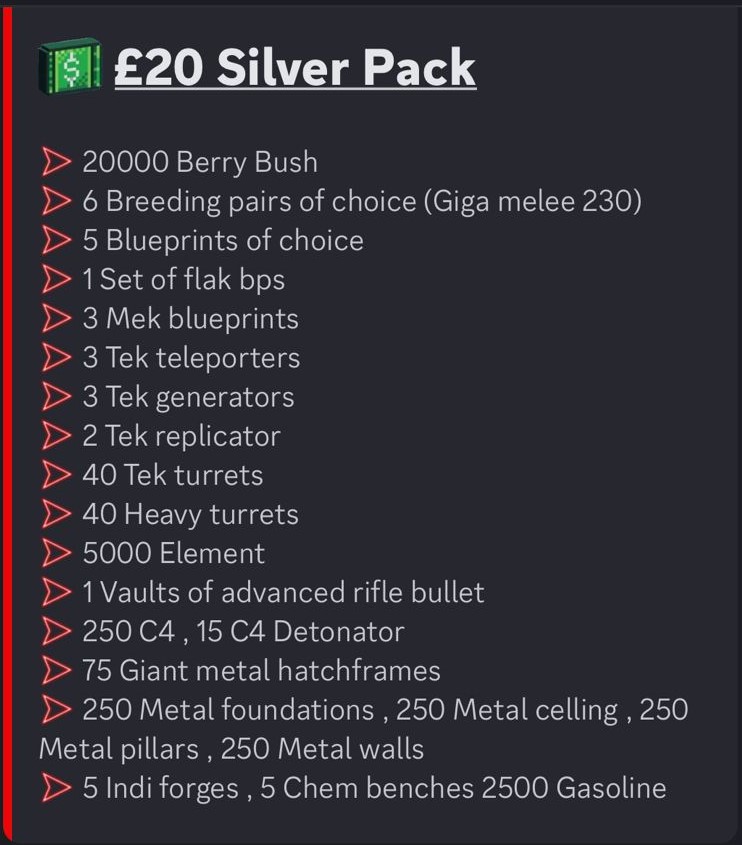This screenshot has width=742, height=845.
Task: Select the arrow bullet before 40 Heavy turrets
Action: tap(56, 514)
